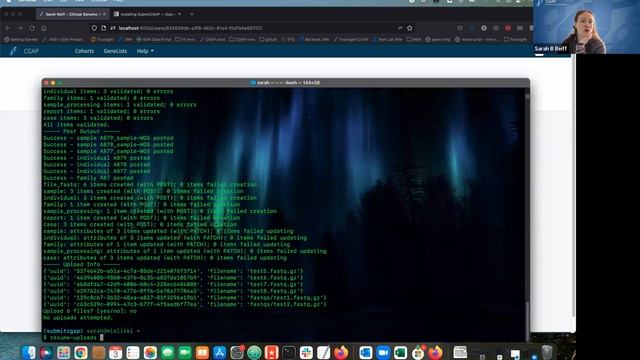
Task: Bookmark this page with the star icon
Action: click(410, 28)
